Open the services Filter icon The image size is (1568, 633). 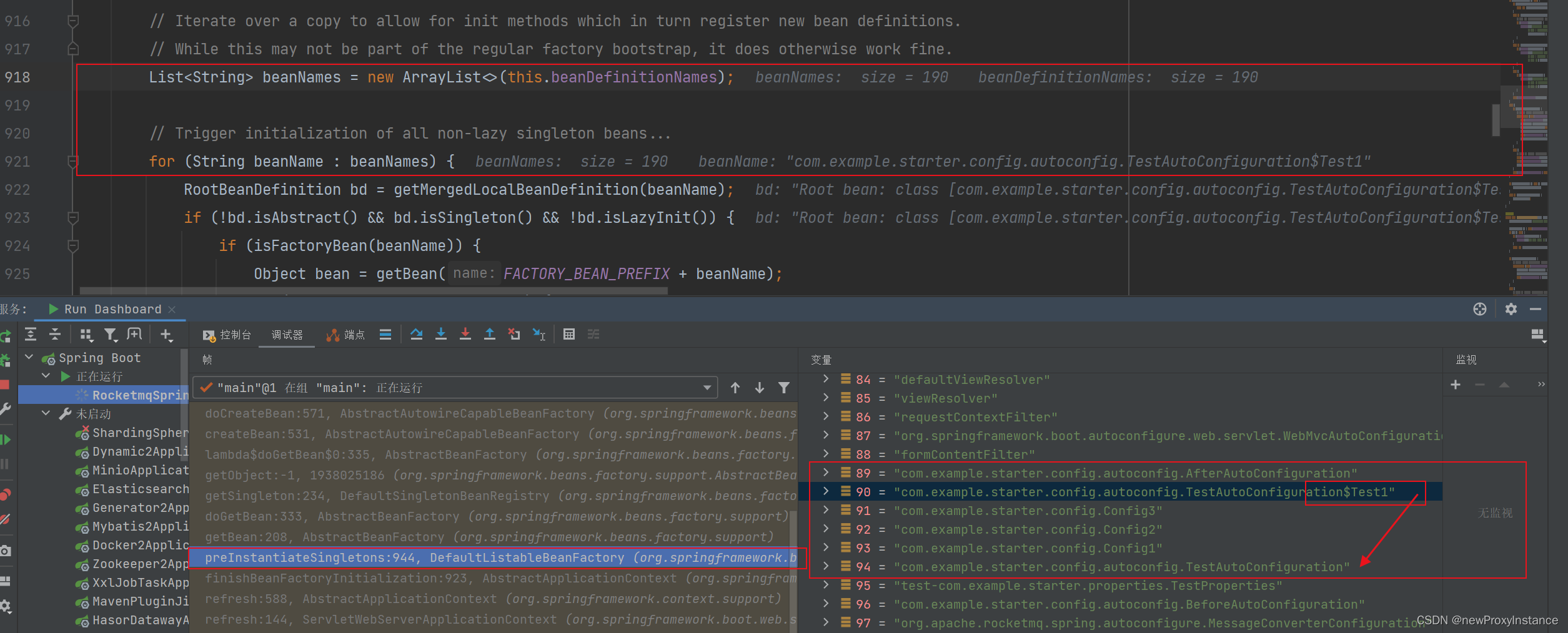click(x=111, y=335)
